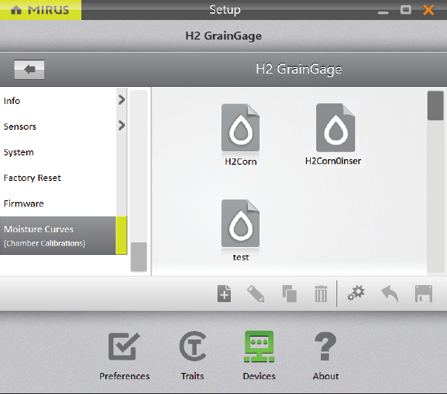Open the System menu item
The width and height of the screenshot is (447, 394).
(58, 152)
